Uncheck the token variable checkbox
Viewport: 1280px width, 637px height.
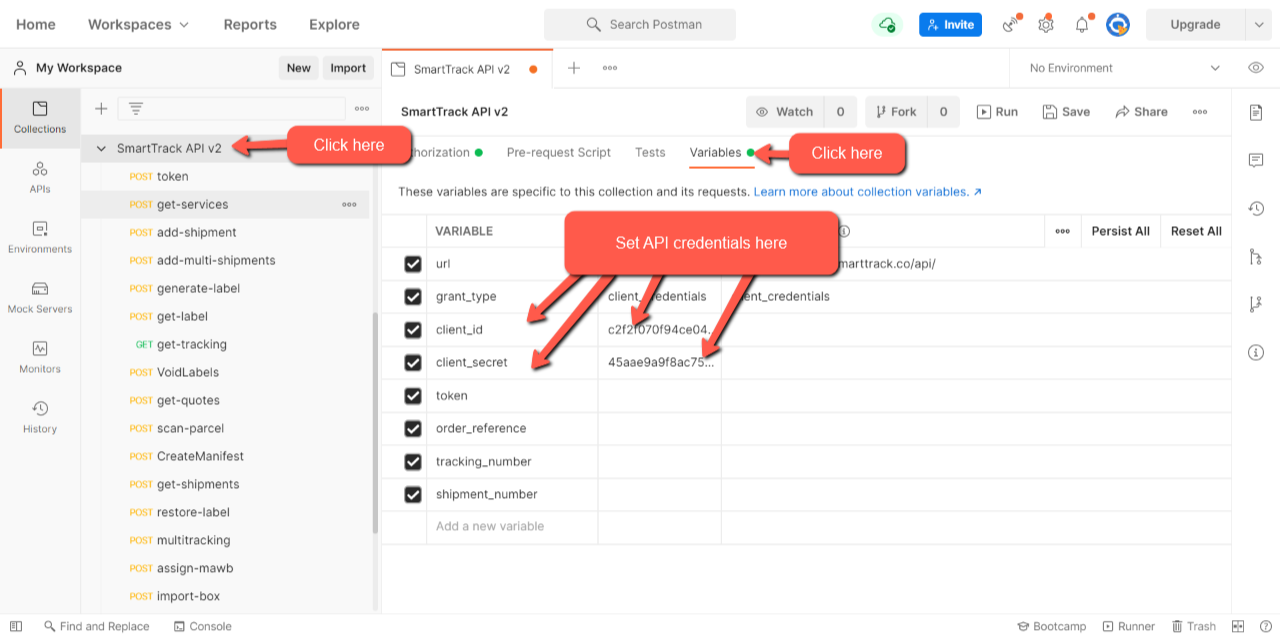(413, 396)
